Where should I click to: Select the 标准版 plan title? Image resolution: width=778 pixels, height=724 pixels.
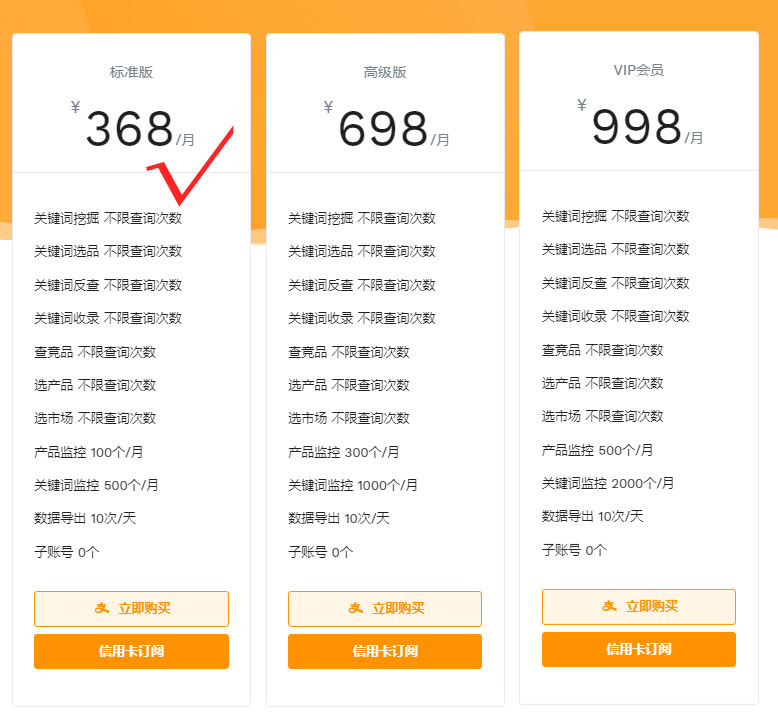coord(131,72)
